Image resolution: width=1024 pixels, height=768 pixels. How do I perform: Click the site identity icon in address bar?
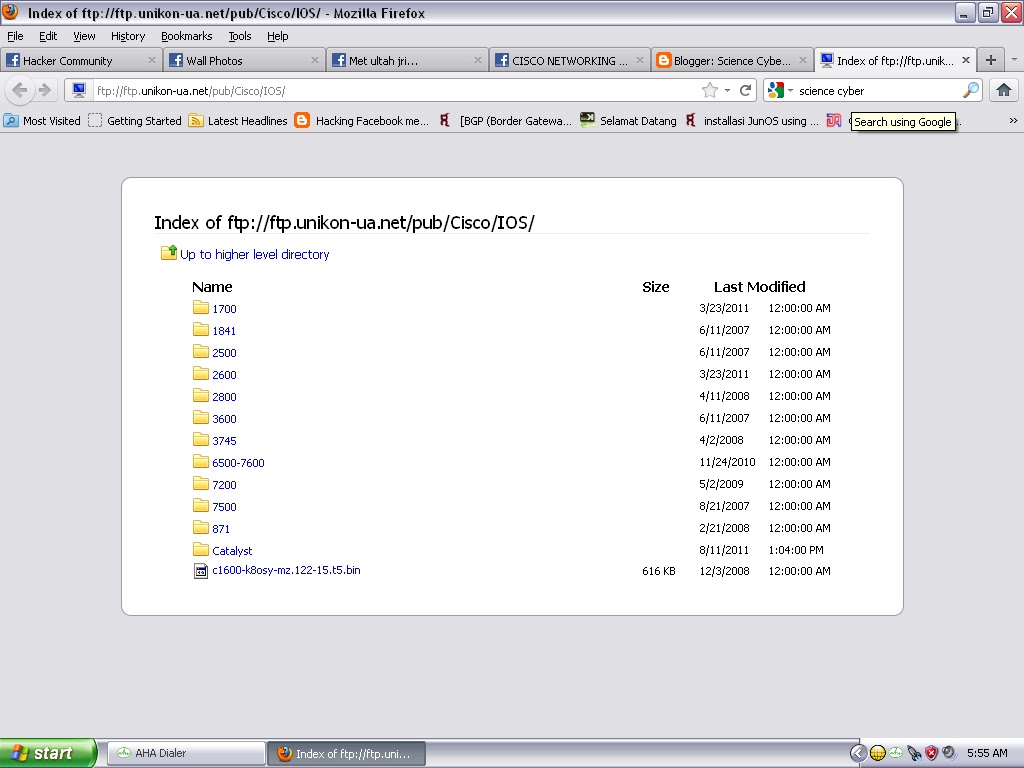79,90
